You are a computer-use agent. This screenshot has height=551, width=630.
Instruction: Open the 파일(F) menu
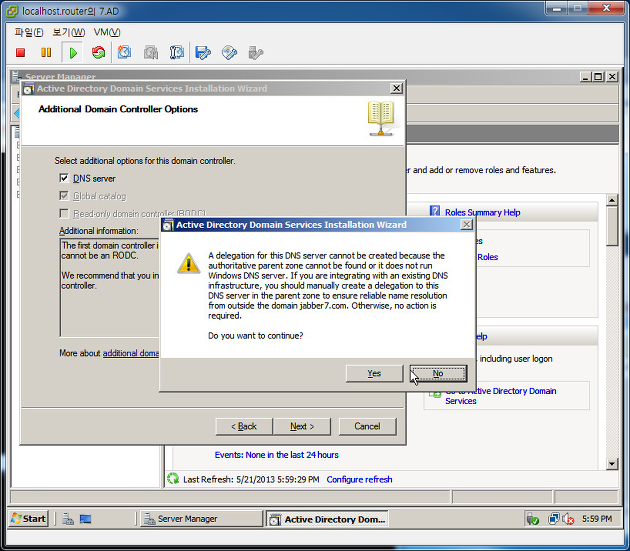point(29,32)
